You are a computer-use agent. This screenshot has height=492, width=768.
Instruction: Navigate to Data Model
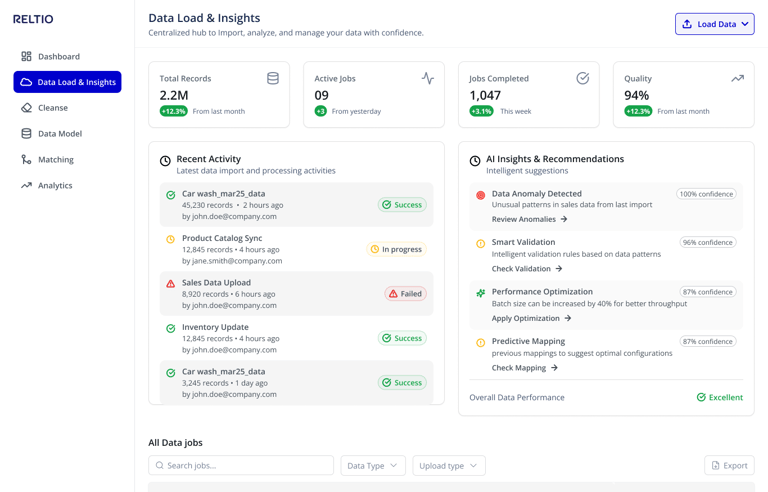pos(59,134)
